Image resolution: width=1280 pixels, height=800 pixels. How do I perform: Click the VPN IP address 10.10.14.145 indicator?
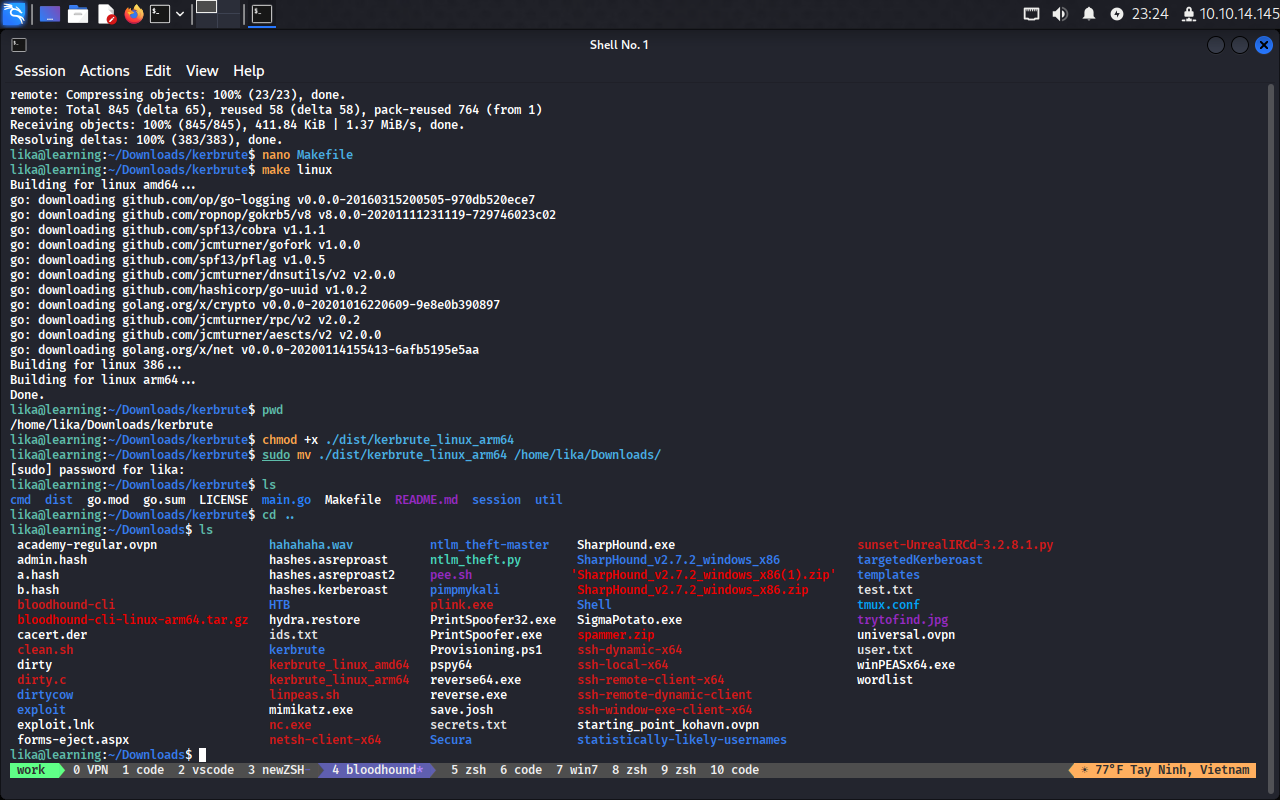point(1236,14)
